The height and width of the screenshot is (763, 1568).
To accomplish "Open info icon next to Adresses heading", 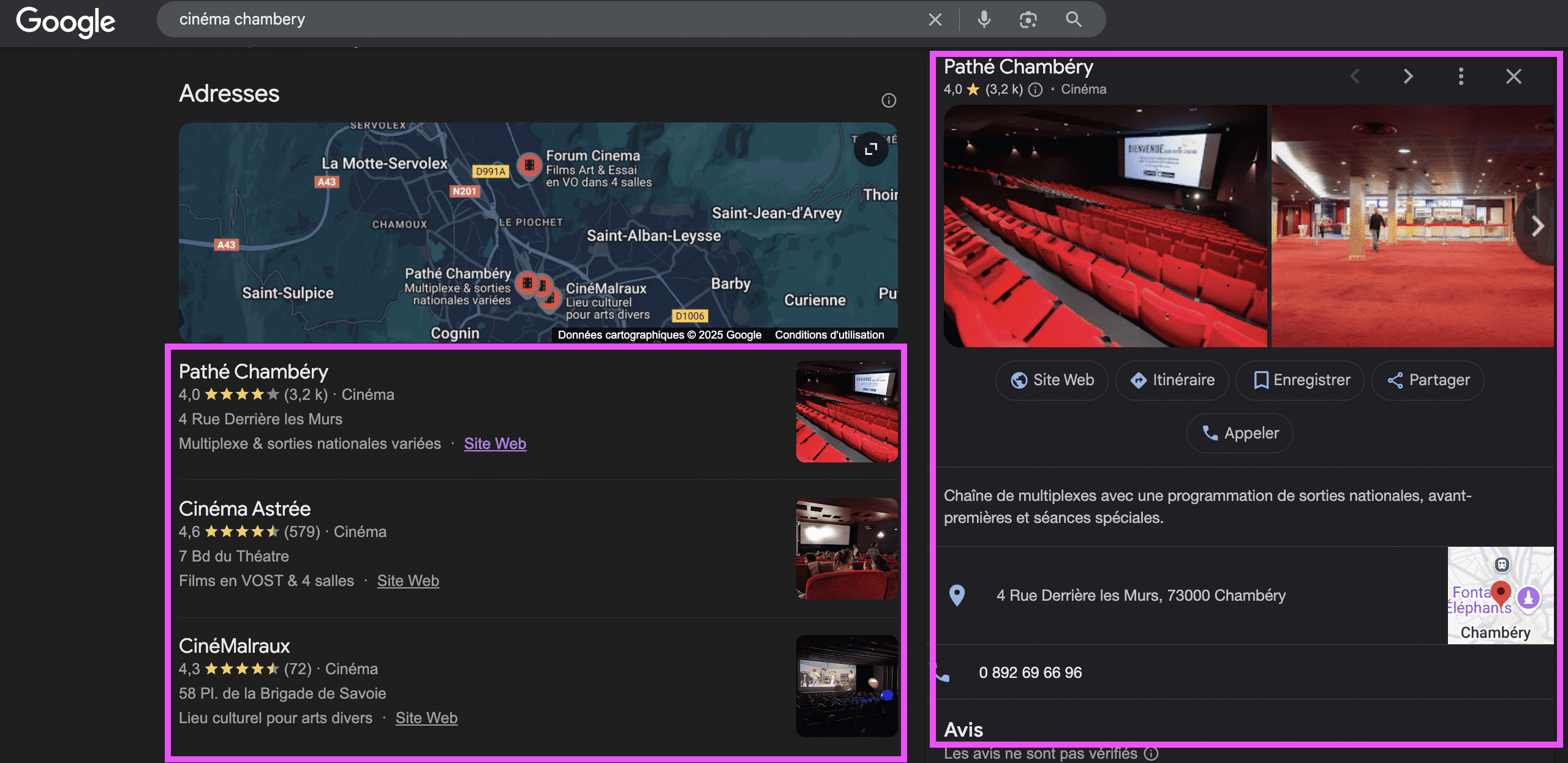I will point(888,100).
